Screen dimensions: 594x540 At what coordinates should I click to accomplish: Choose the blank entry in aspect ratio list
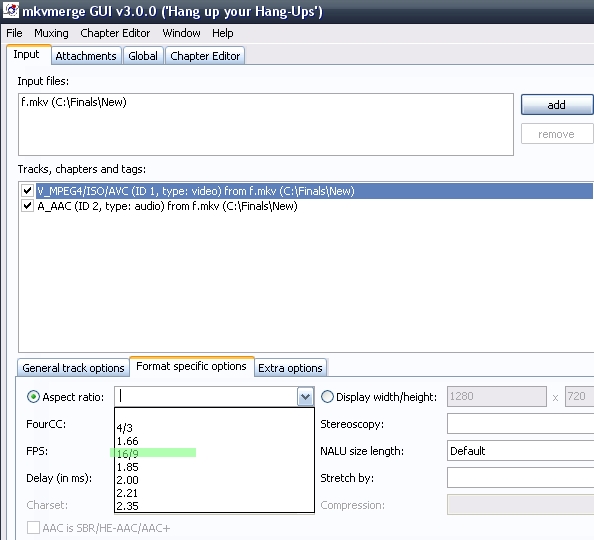[x=214, y=415]
